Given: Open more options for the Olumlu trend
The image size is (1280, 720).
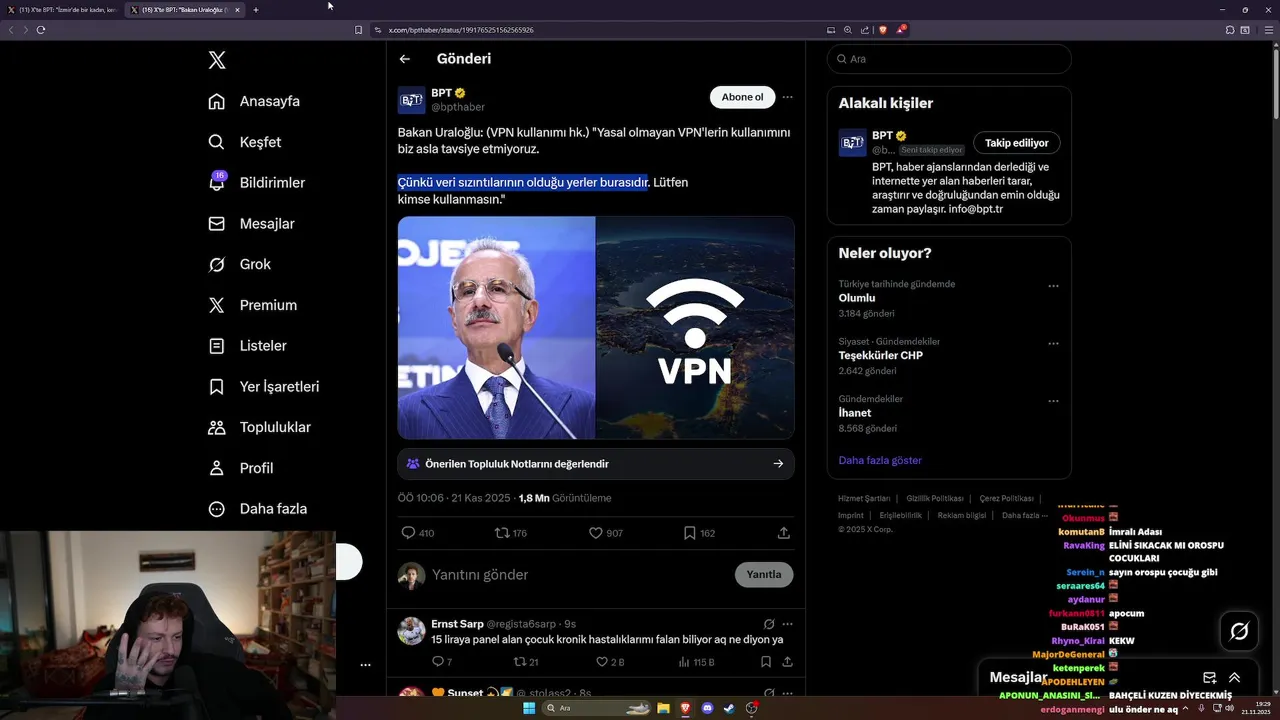Looking at the screenshot, I should (1053, 286).
